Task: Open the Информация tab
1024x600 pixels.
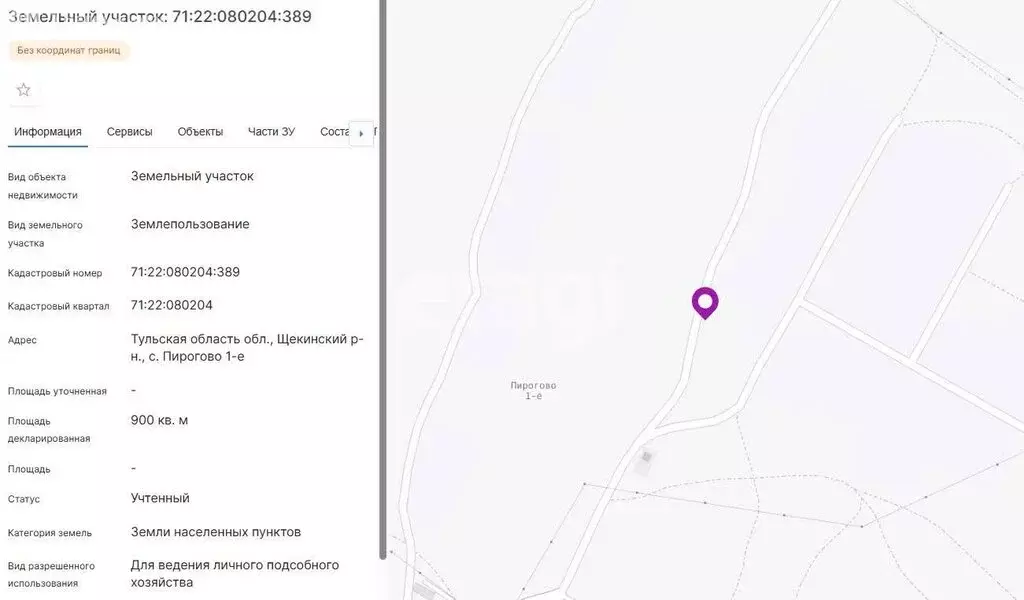Action: (48, 132)
